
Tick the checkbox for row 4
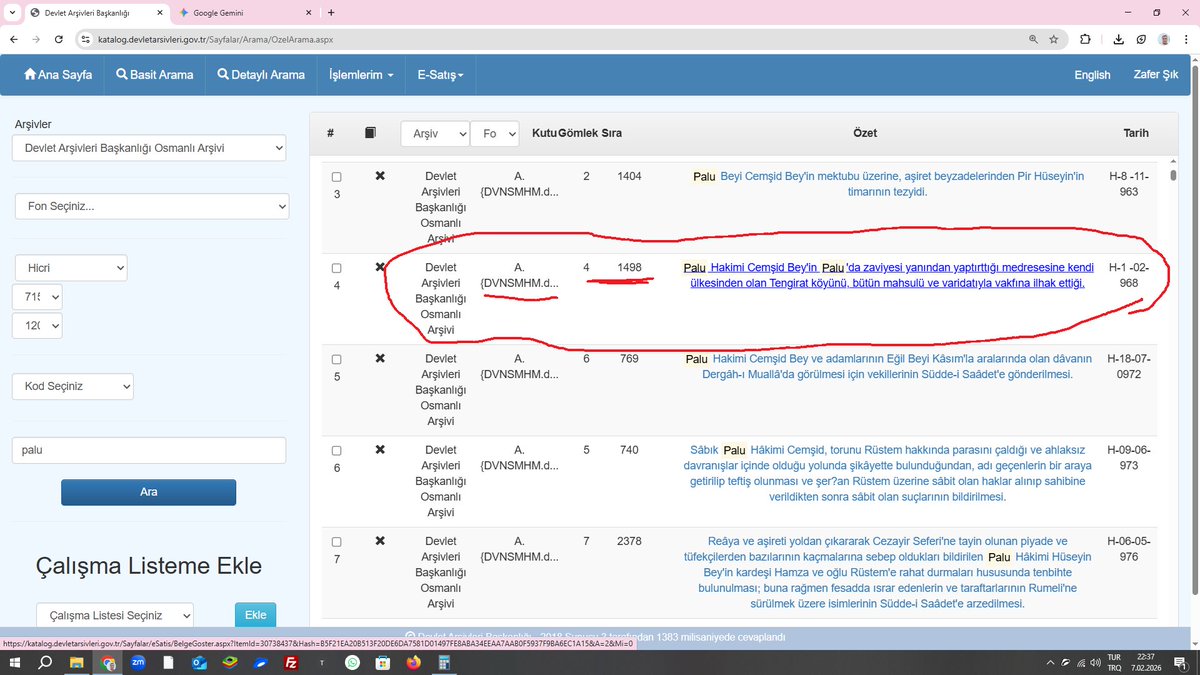[337, 268]
